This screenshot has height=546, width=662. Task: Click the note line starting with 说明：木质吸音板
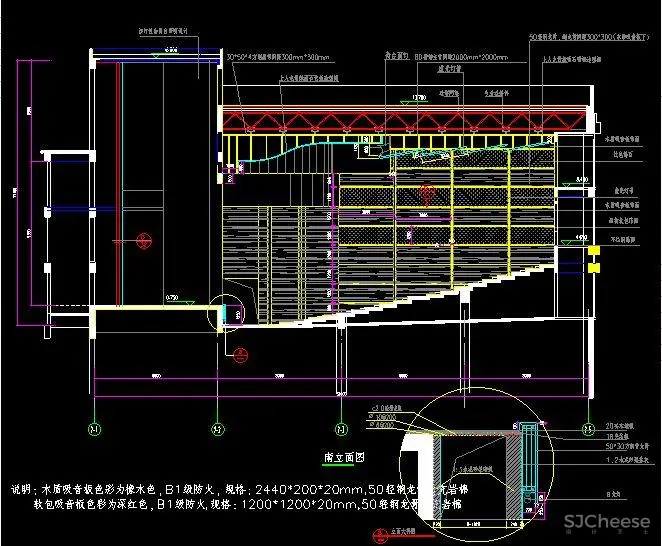(239, 490)
